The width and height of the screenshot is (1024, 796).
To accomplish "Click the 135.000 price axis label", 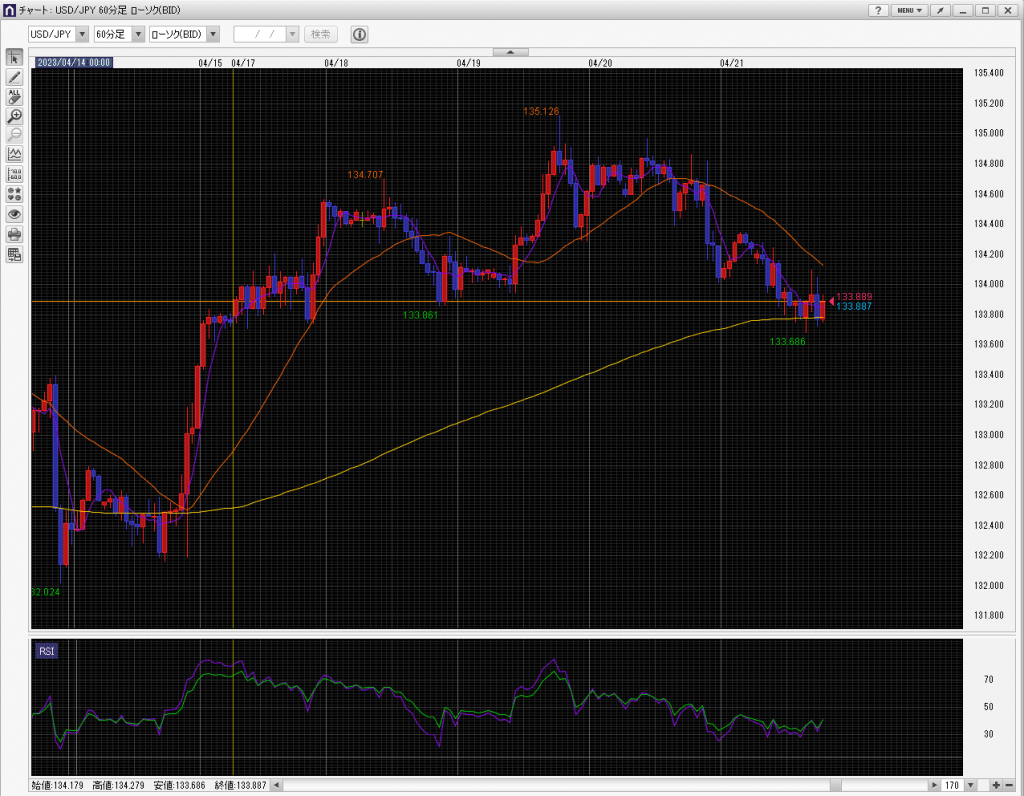I will [x=989, y=133].
